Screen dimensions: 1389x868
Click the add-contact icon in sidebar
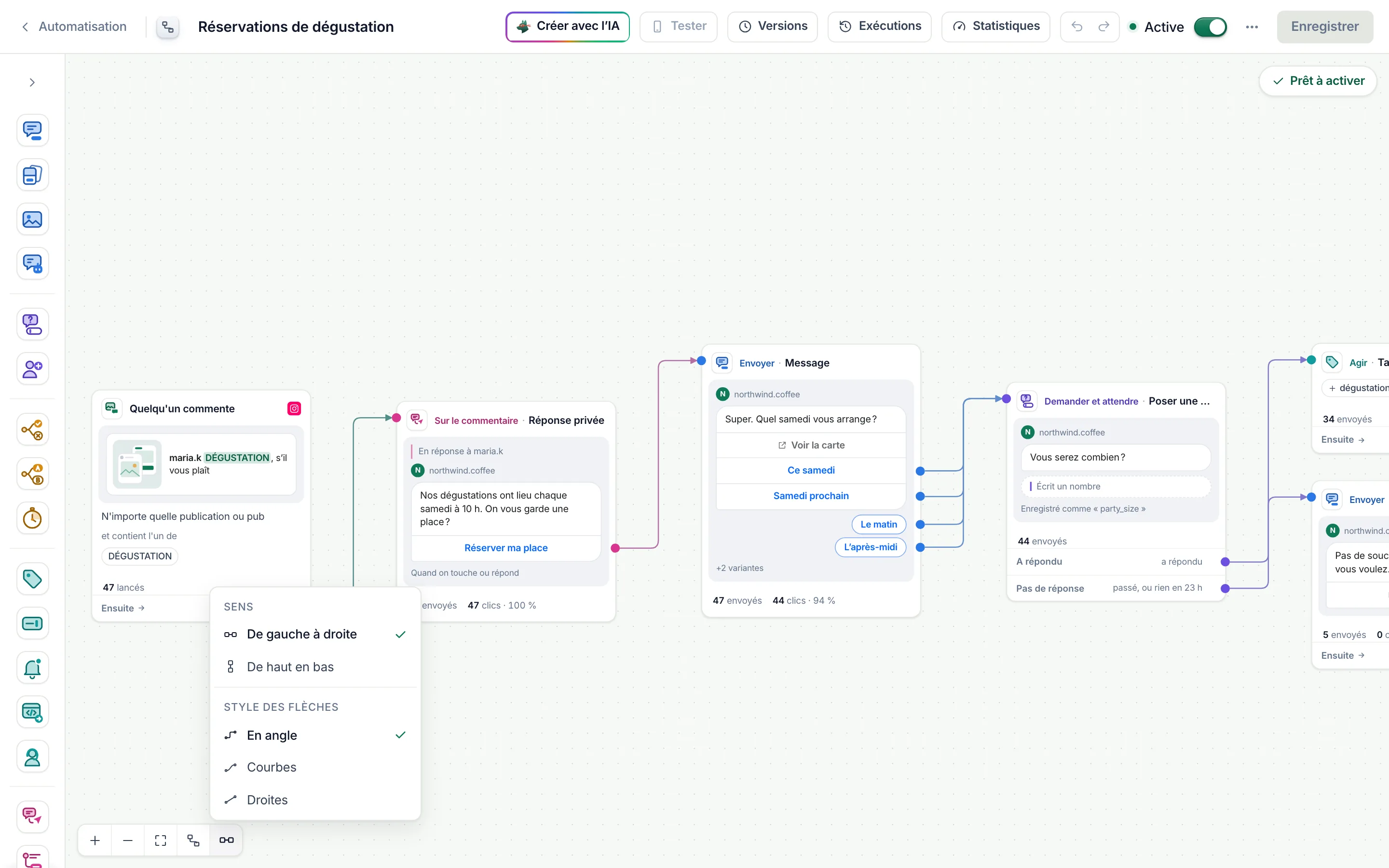coord(32,368)
